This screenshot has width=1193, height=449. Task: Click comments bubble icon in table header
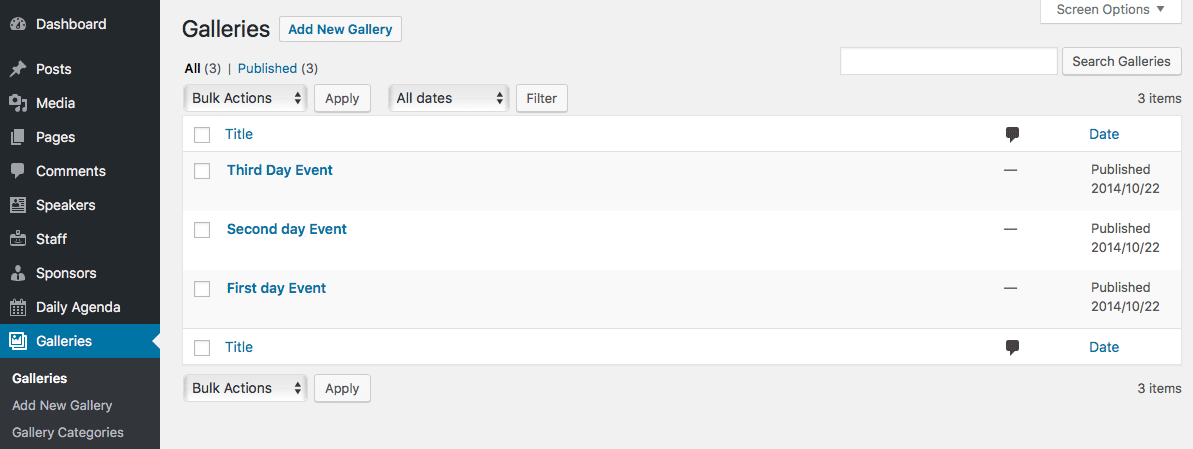[x=1012, y=135]
